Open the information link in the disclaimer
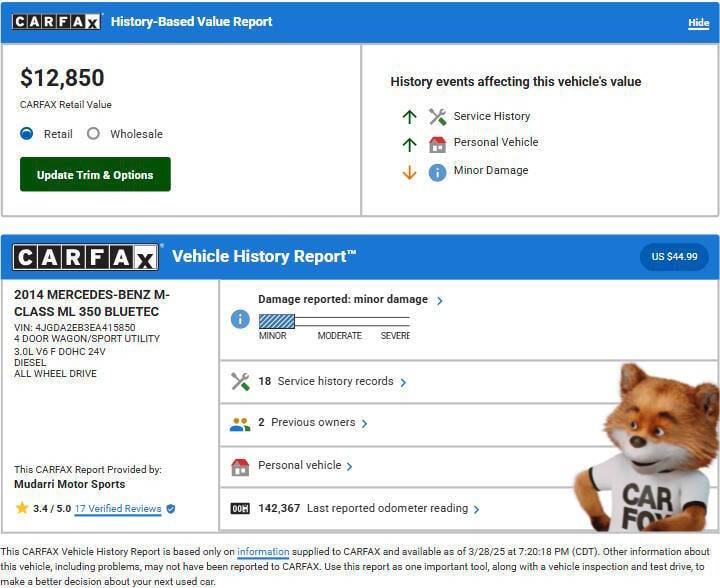This screenshot has width=720, height=588. pos(263,552)
